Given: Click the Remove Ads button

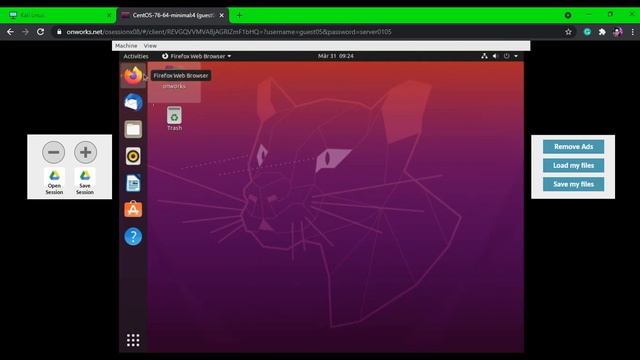Looking at the screenshot, I should pos(573,147).
